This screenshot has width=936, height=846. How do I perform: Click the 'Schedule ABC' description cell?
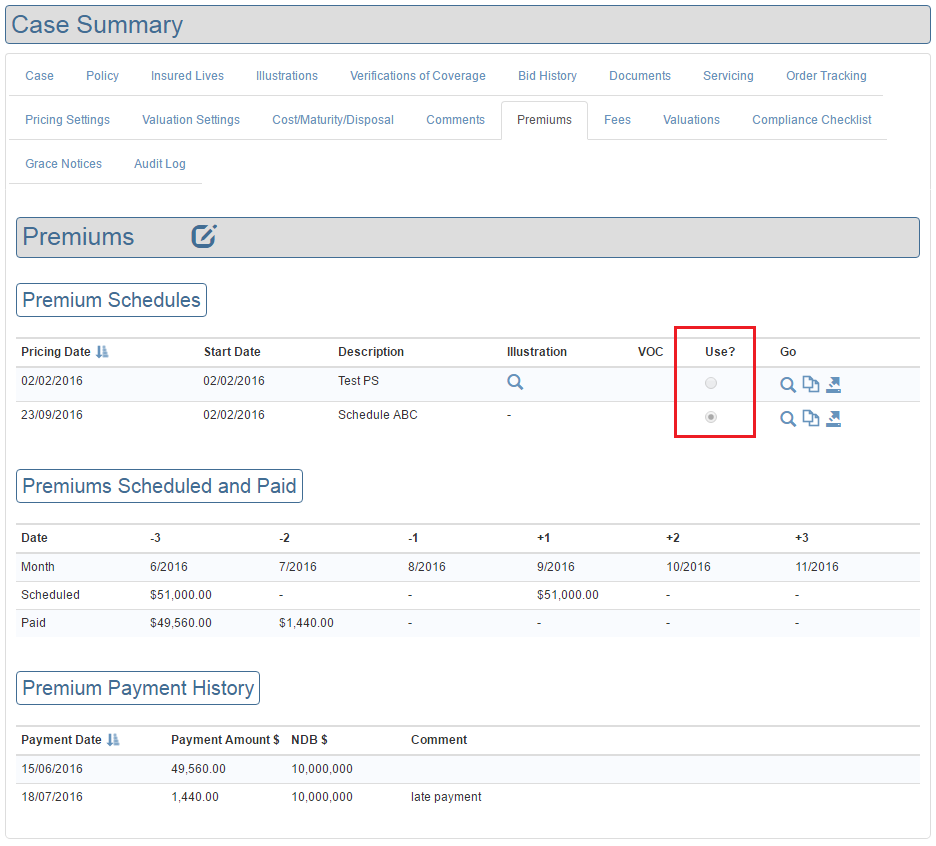[378, 415]
